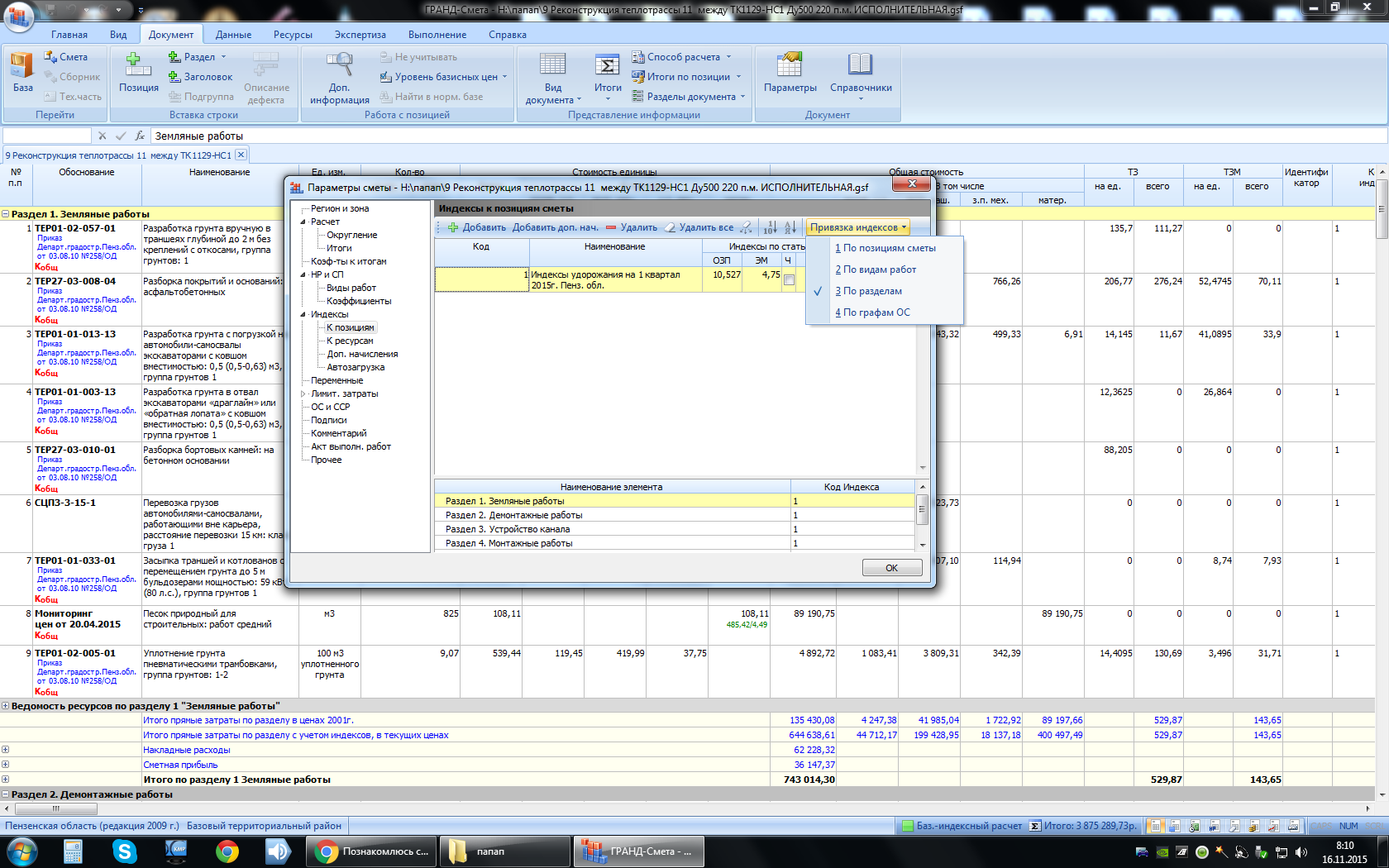1389x868 pixels.
Task: Sort indexes alphabetically with А-Я icon
Action: (790, 227)
